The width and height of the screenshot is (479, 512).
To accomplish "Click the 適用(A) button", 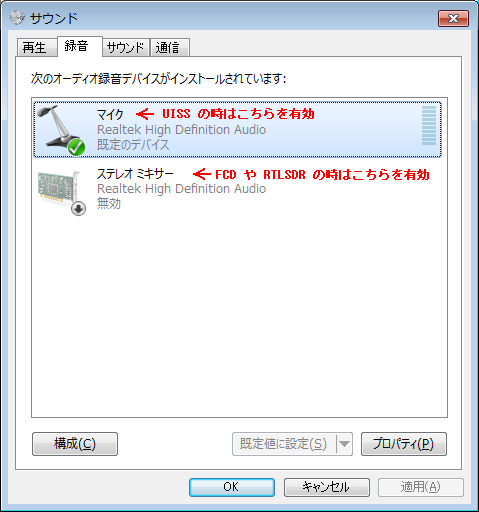I will [x=421, y=487].
